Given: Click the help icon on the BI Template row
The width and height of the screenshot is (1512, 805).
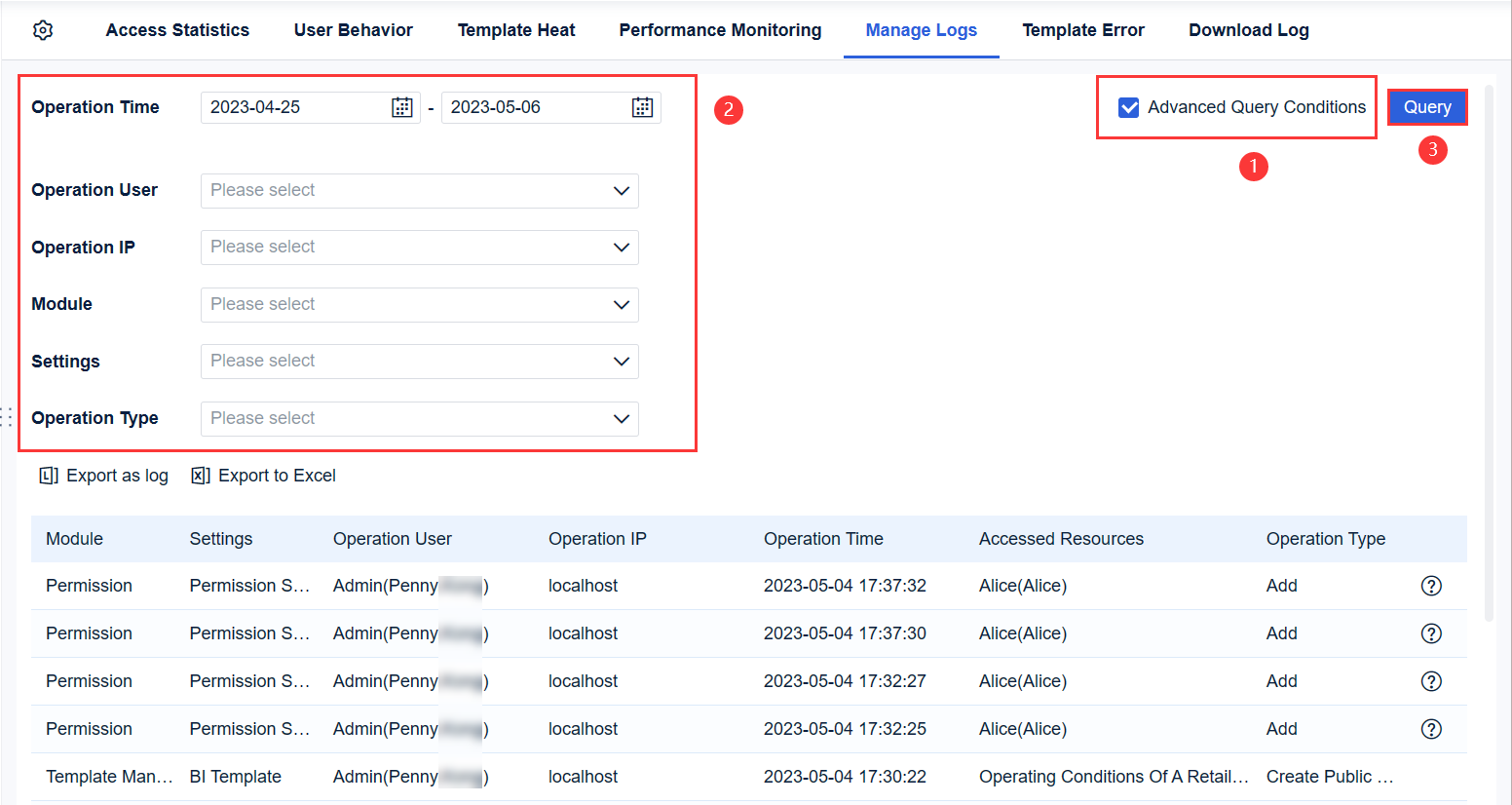Looking at the screenshot, I should (1431, 777).
